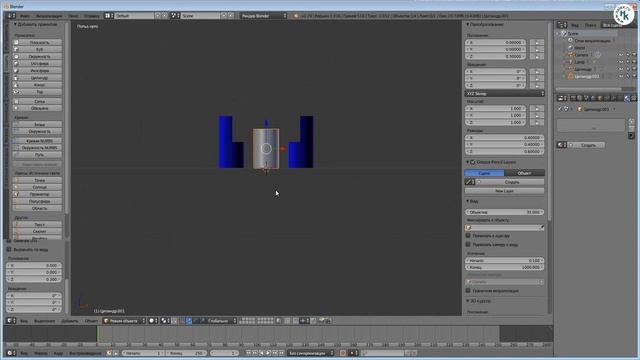Click the Camera object icon in outliner
Screen dimensions: 640x360
[571, 55]
